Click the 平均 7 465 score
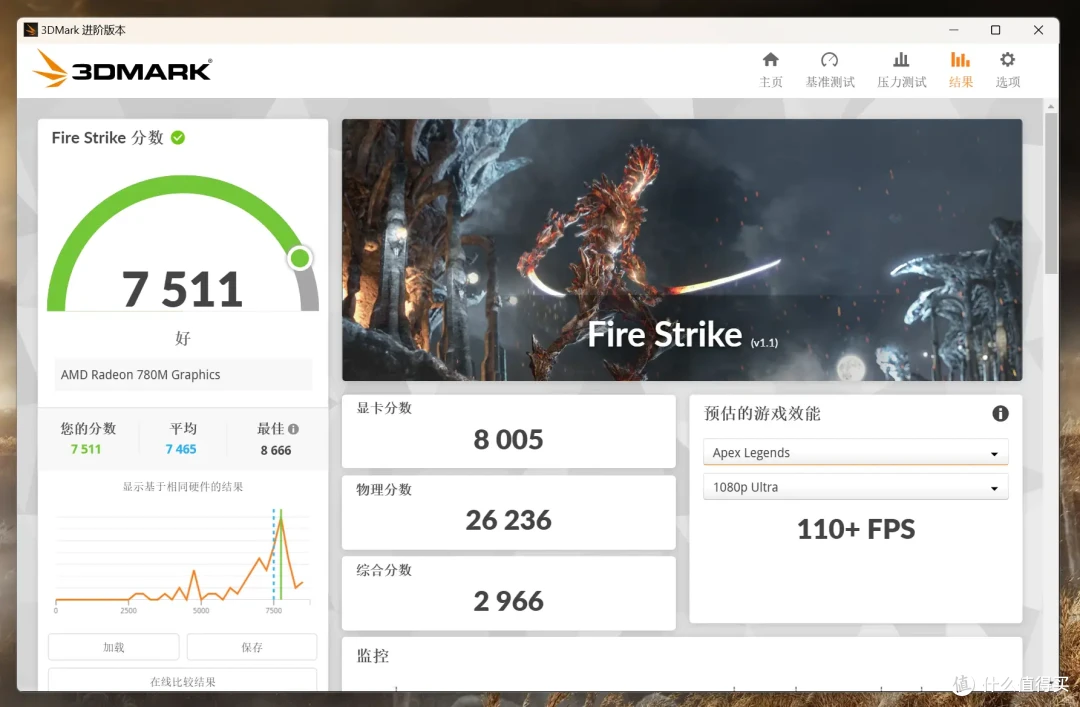 click(x=181, y=449)
